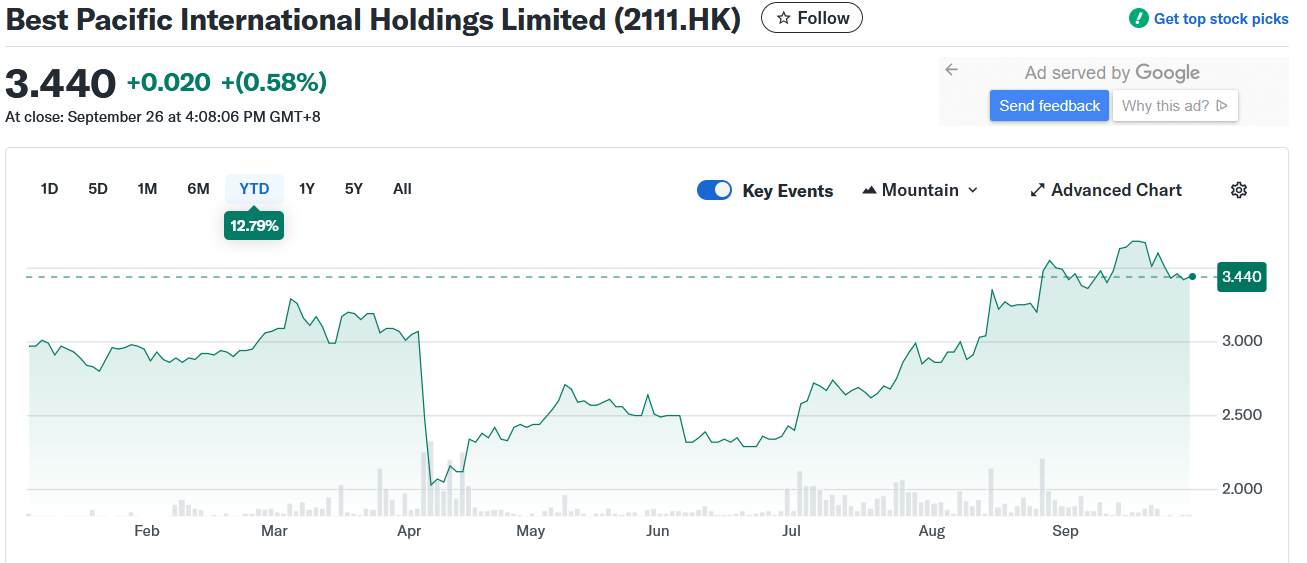The width and height of the screenshot is (1307, 563).
Task: Click the May label on chart axis
Action: pyautogui.click(x=531, y=531)
